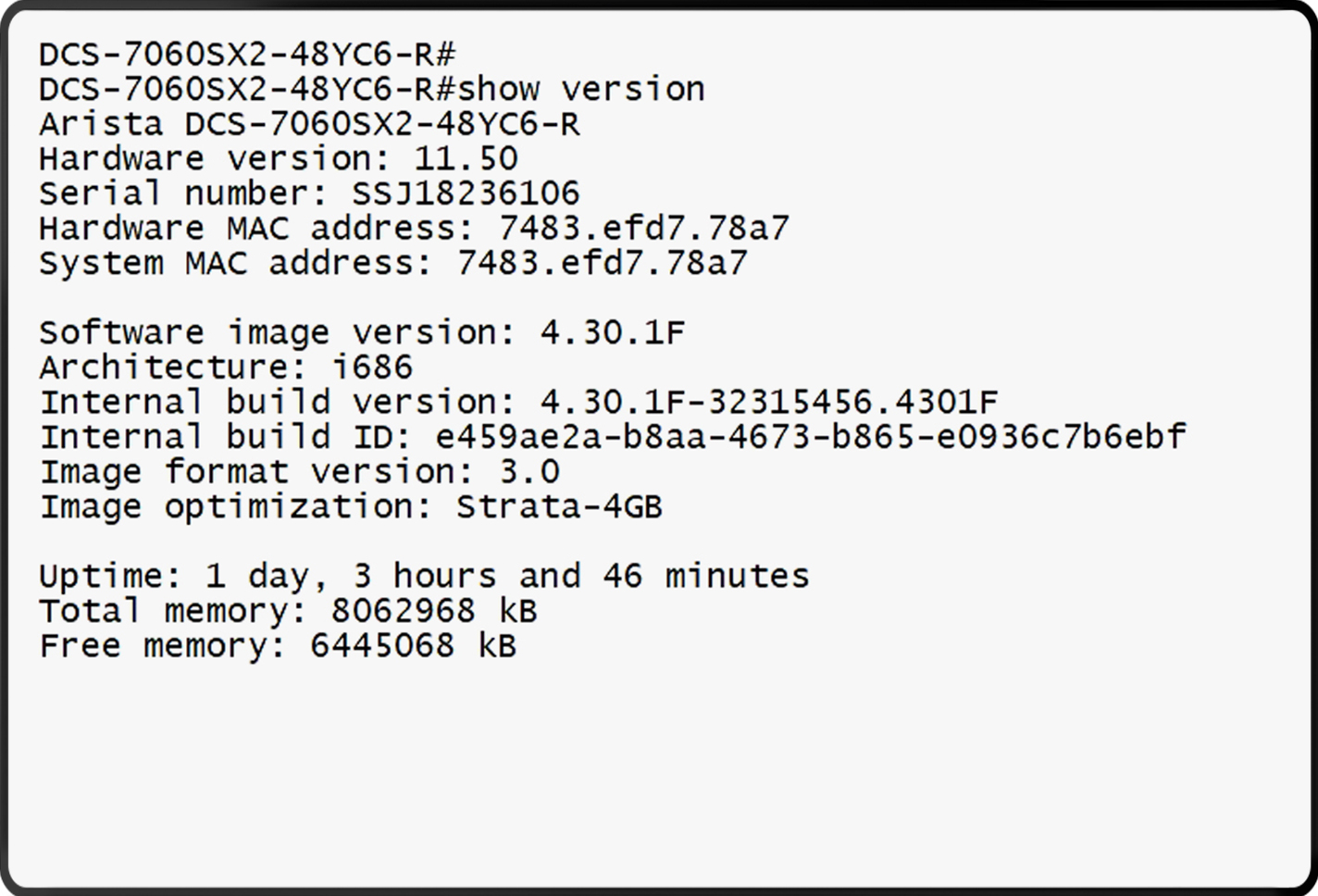Click the architecture value i686
The height and width of the screenshot is (896, 1318).
372,367
